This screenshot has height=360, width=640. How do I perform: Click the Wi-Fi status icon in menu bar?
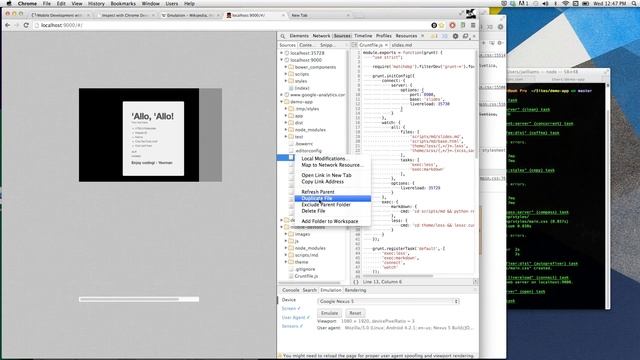(565, 3)
